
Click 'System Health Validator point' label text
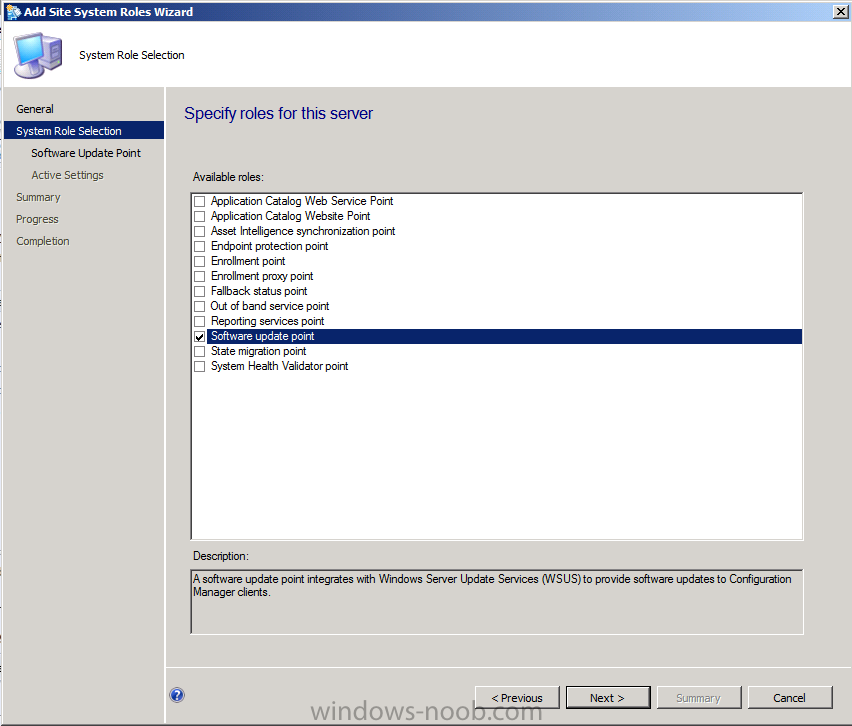(x=279, y=366)
